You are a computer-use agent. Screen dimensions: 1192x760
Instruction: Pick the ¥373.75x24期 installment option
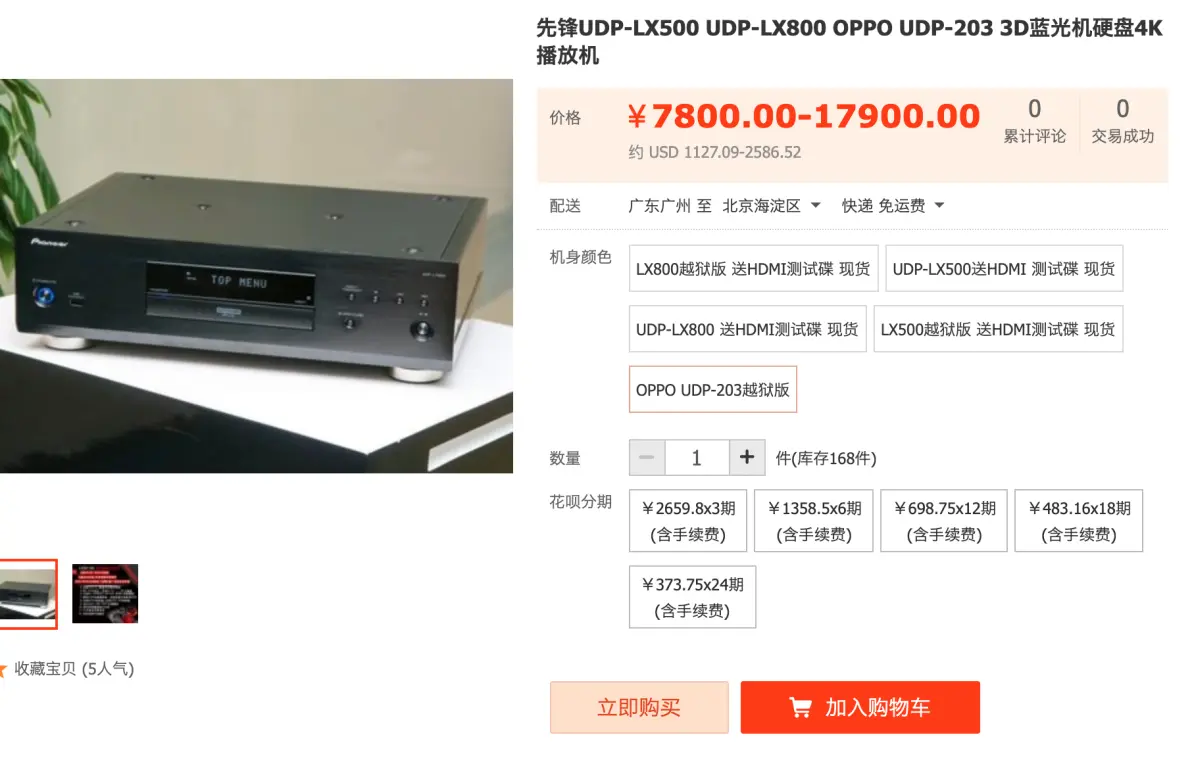(693, 597)
